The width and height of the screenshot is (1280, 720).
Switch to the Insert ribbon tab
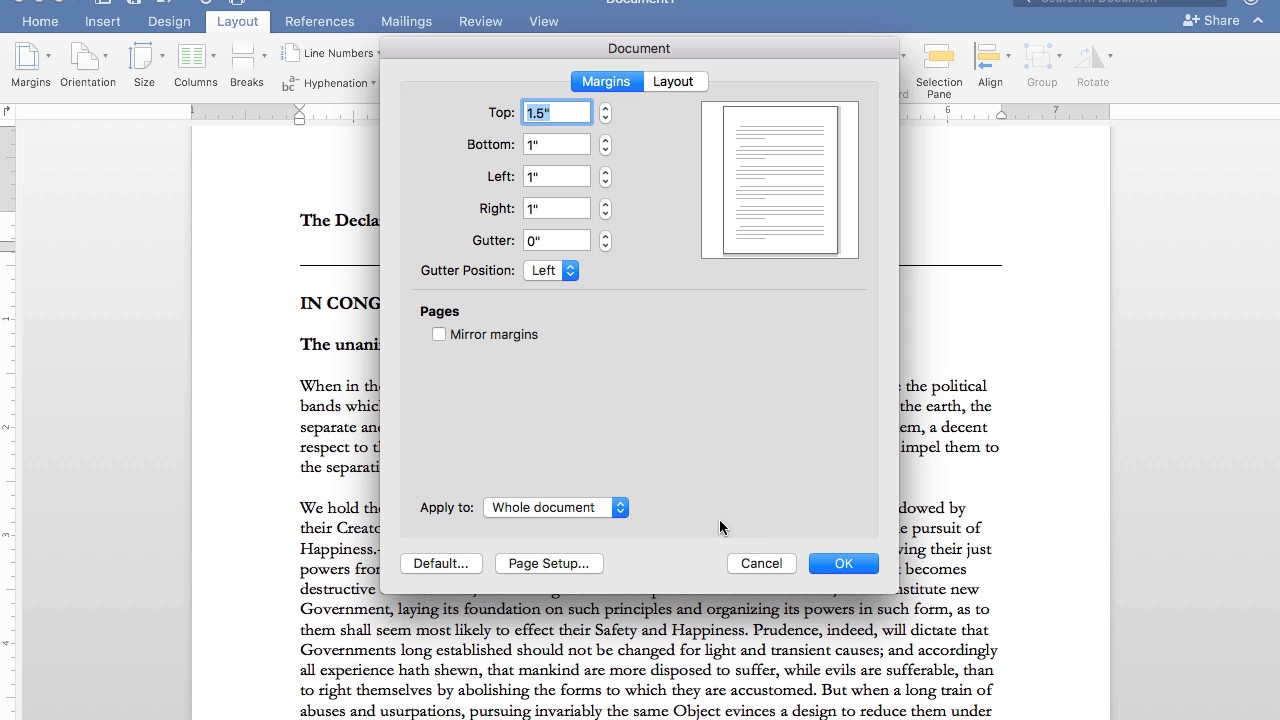coord(103,21)
